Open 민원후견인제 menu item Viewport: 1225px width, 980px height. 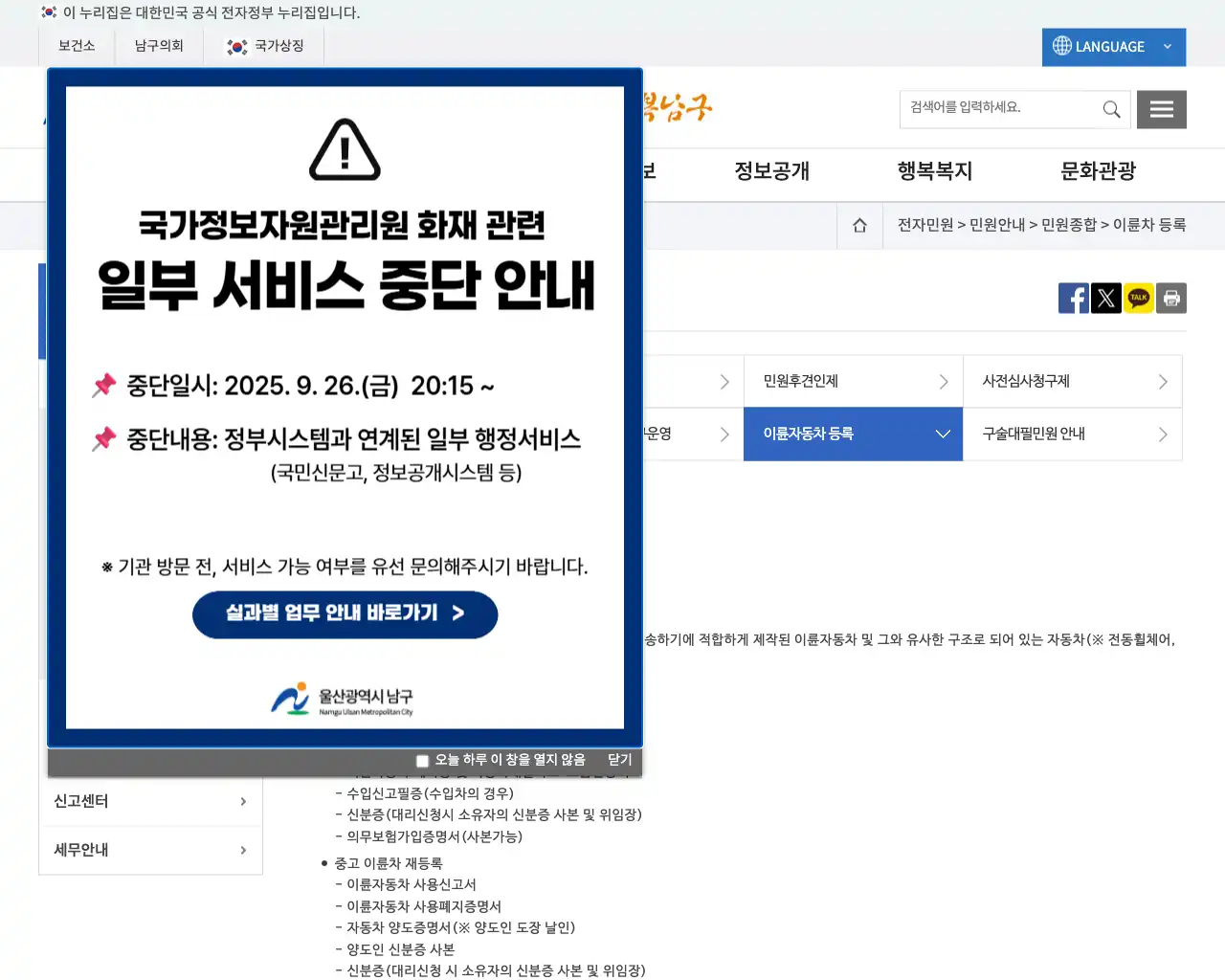coord(853,381)
